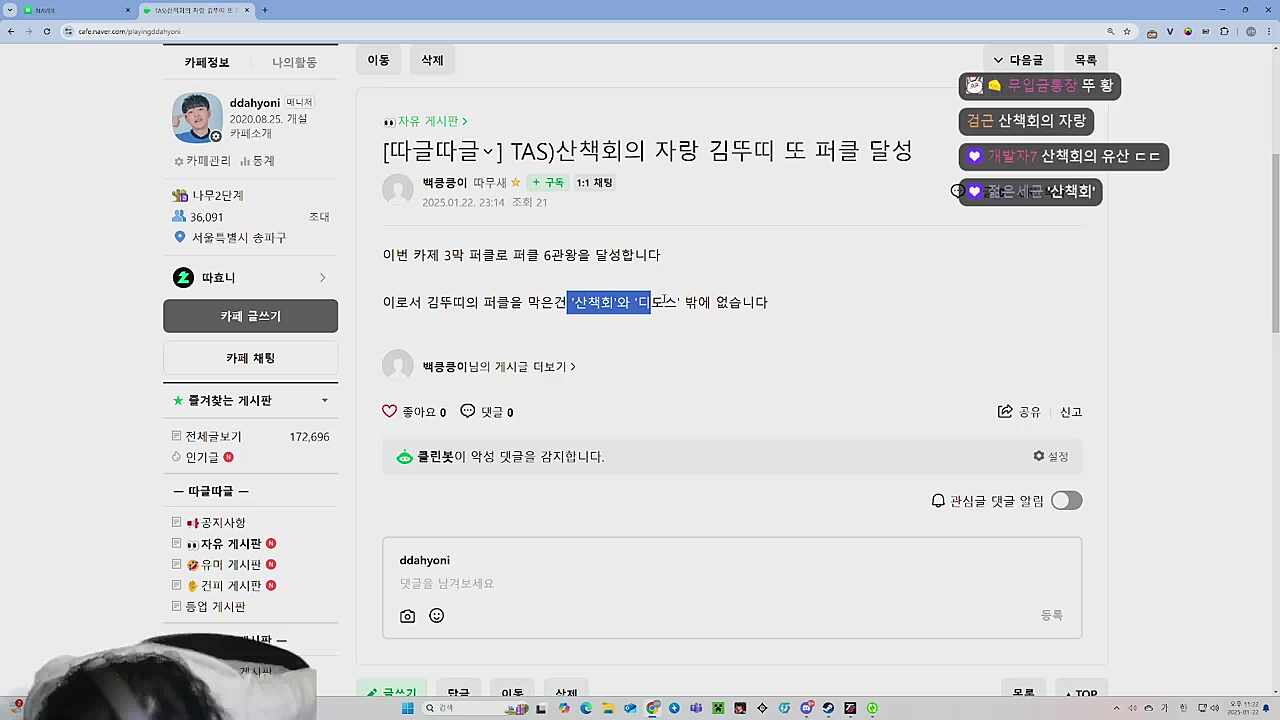The width and height of the screenshot is (1280, 720).
Task: Open Microsoft Teams from the taskbar
Action: [696, 708]
